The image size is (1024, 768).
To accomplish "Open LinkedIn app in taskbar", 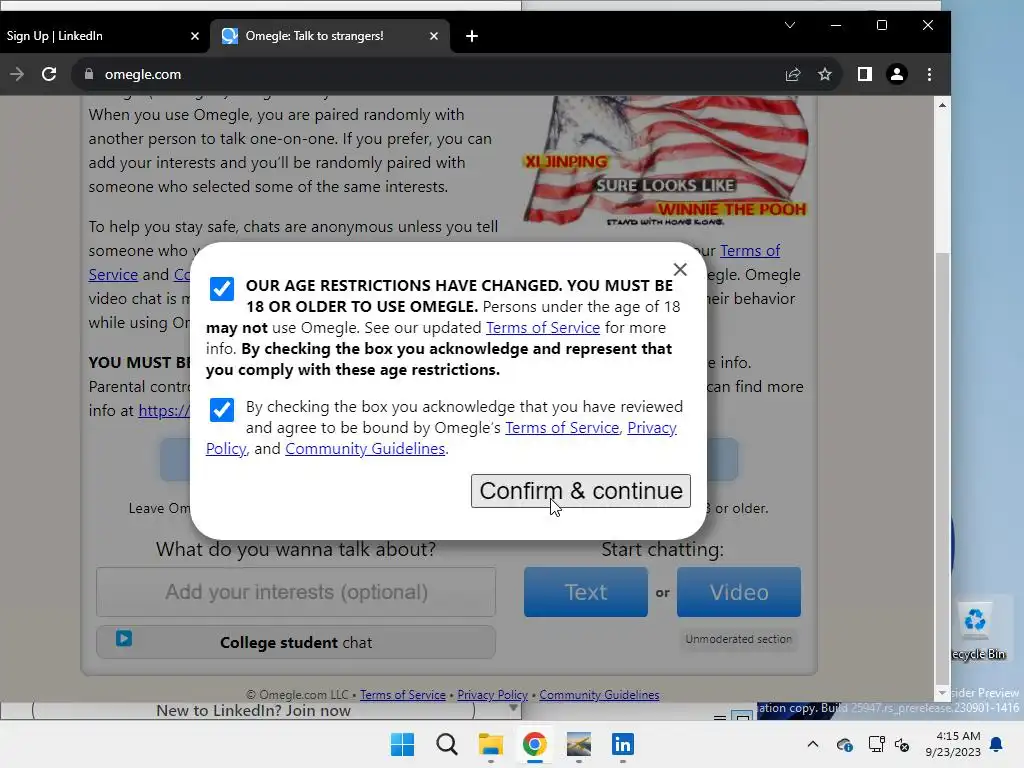I will pos(622,744).
